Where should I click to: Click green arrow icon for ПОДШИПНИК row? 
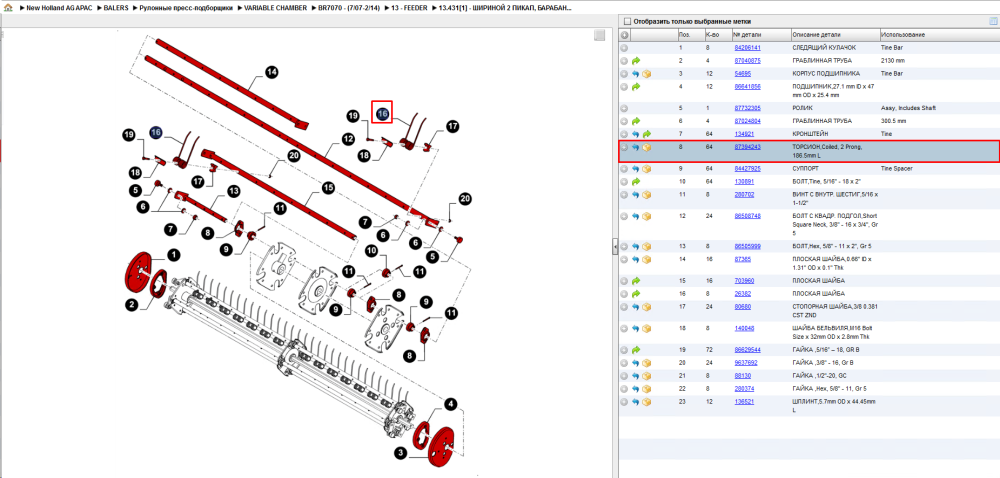point(636,87)
